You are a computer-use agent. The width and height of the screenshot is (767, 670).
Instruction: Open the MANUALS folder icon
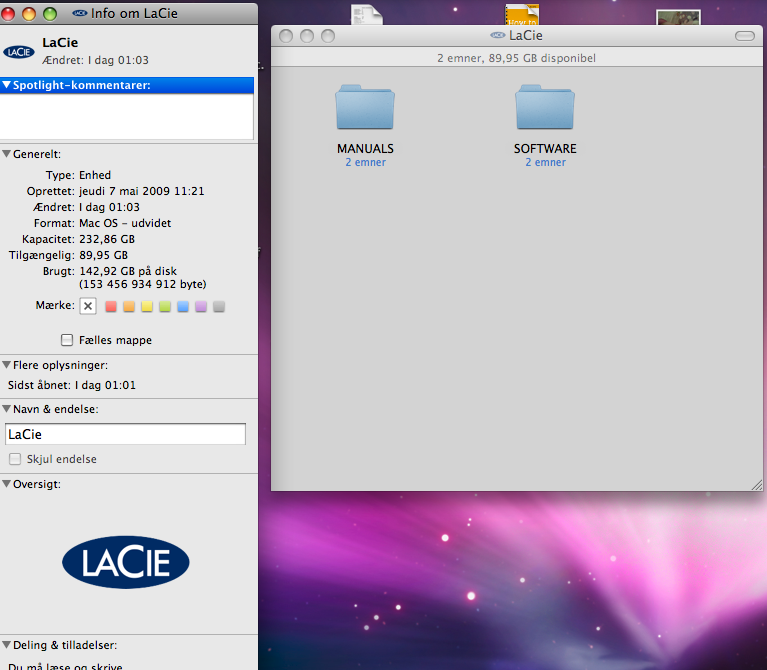[365, 107]
